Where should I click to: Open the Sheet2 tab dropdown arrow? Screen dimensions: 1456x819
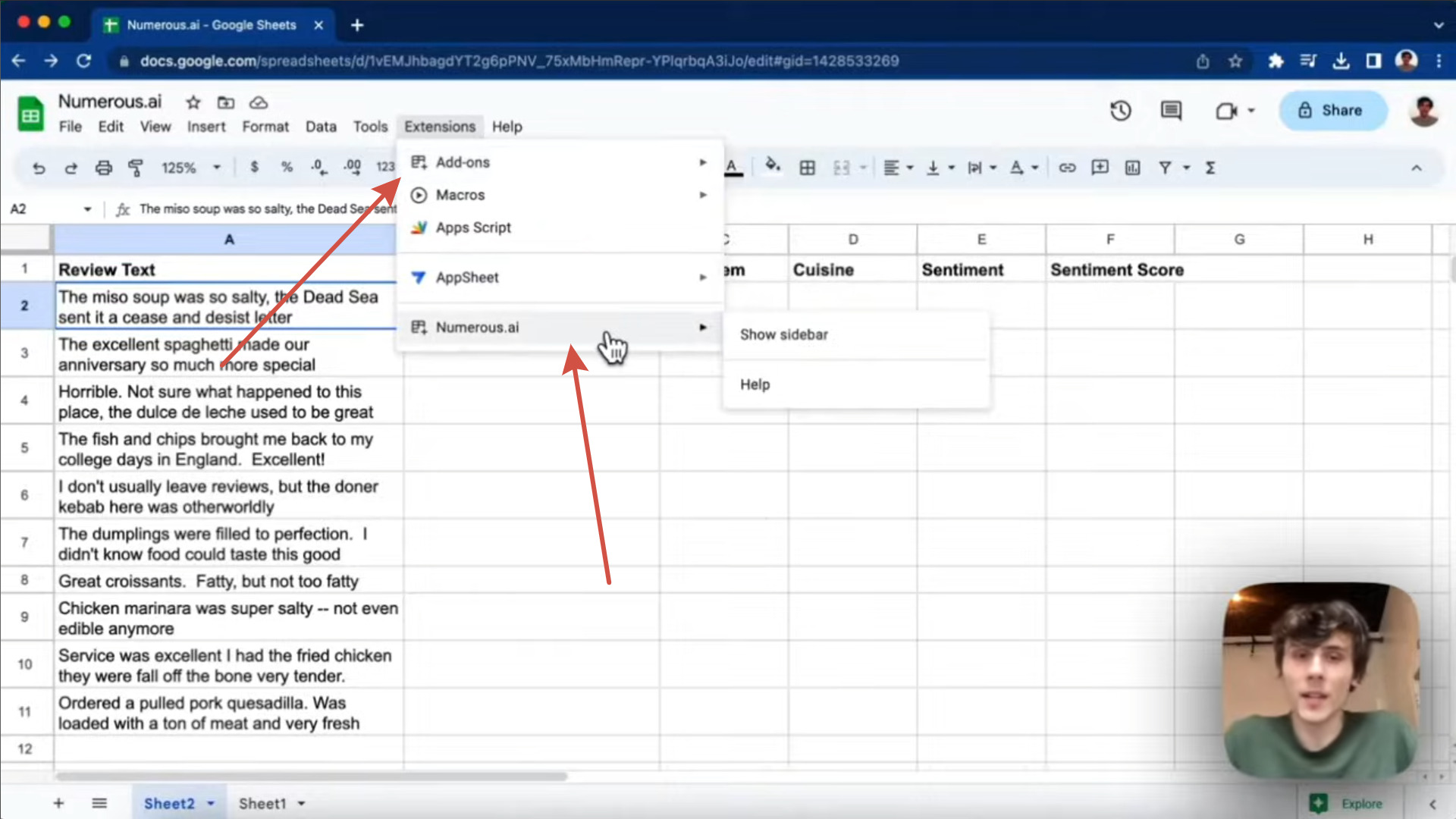(211, 804)
